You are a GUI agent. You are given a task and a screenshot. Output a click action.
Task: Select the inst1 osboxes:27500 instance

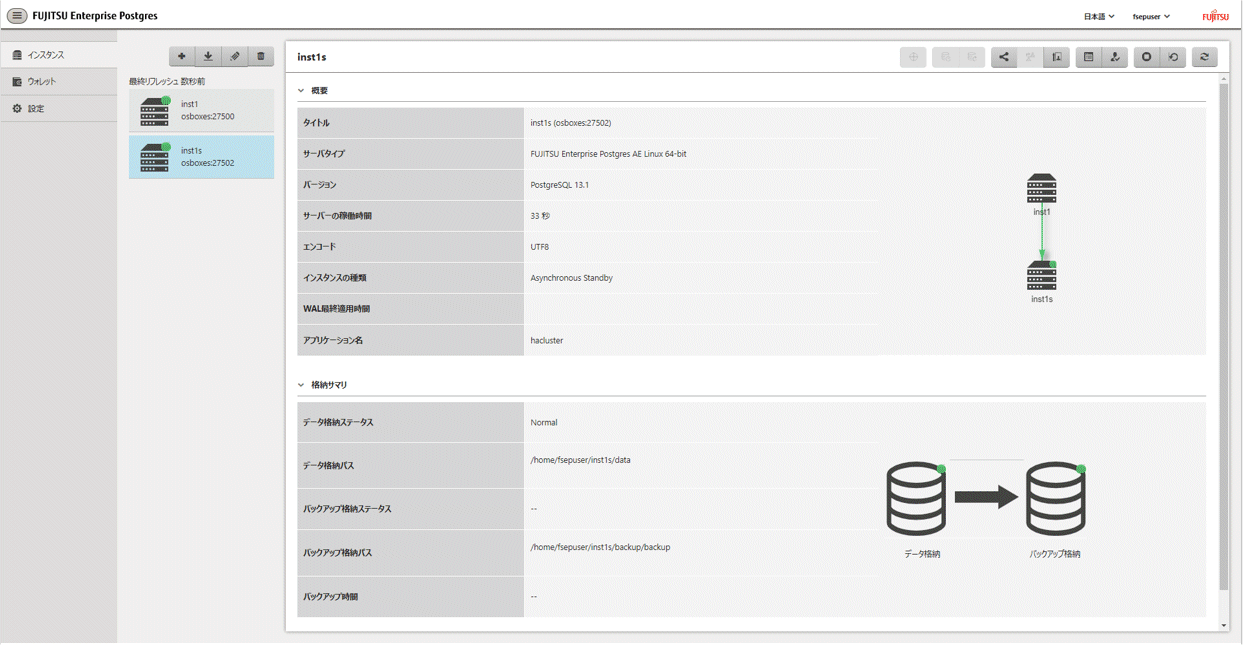click(201, 110)
